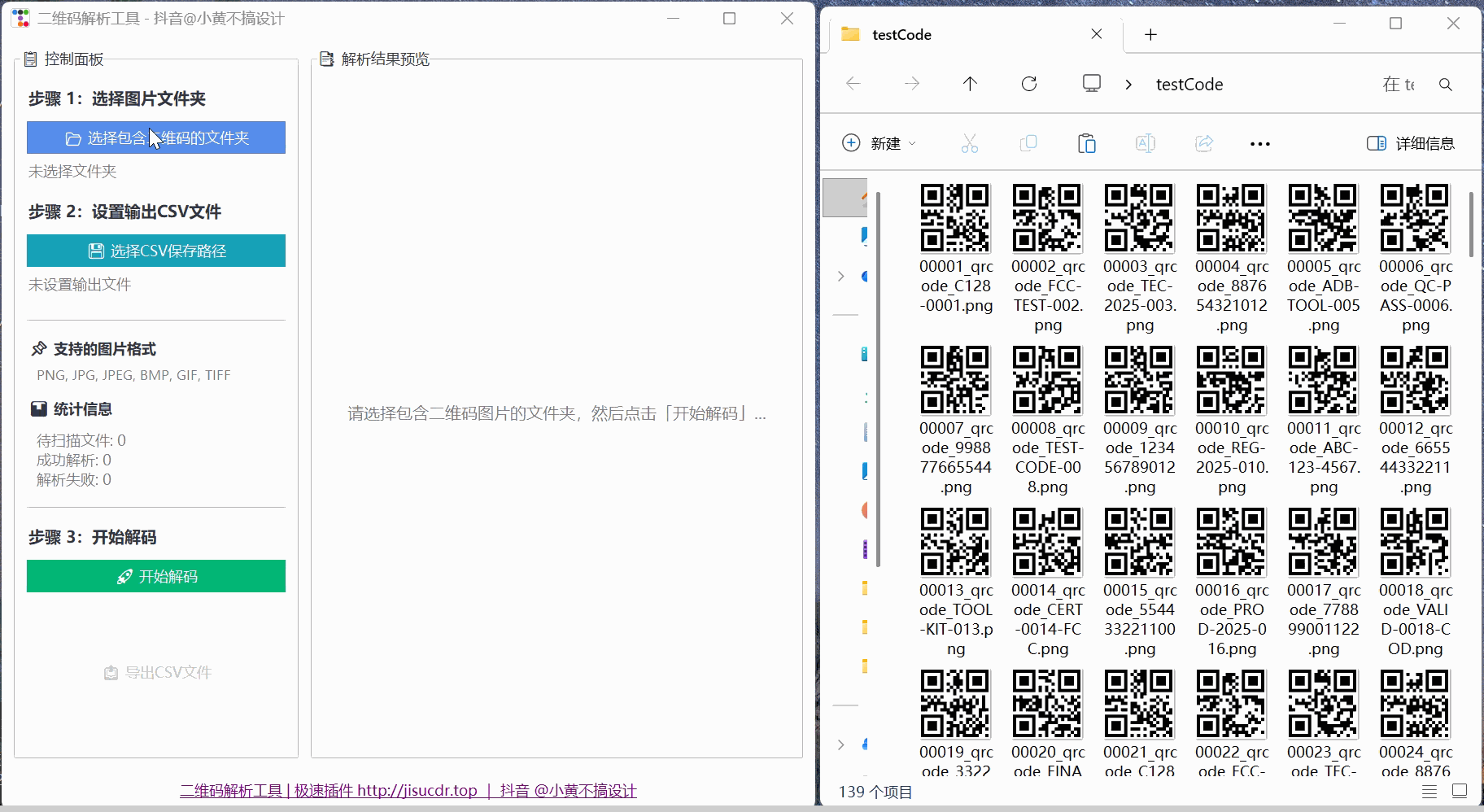Open the See more (...) menu
Image resolution: width=1484 pixels, height=812 pixels.
pyautogui.click(x=1259, y=143)
